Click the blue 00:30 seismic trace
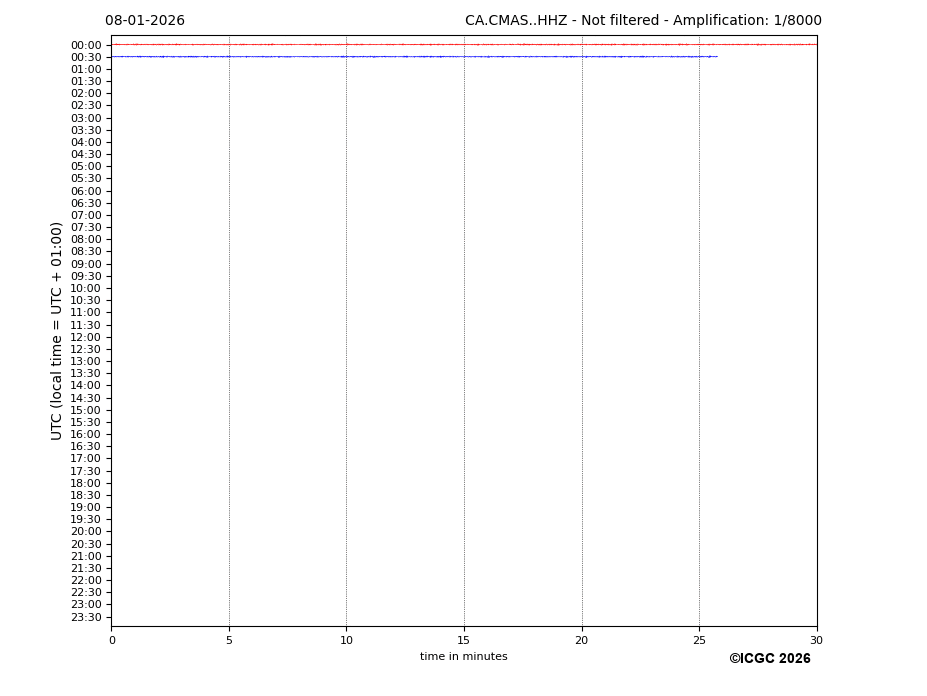 pyautogui.click(x=414, y=56)
